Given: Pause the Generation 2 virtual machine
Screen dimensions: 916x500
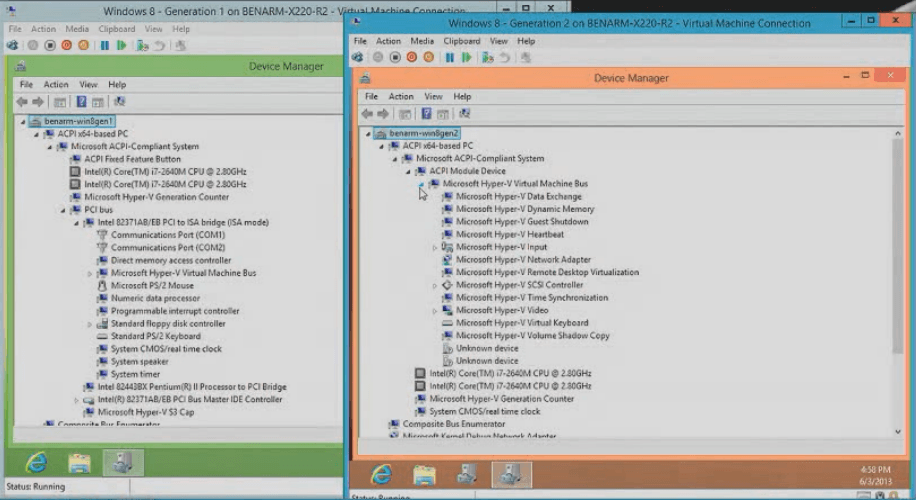Looking at the screenshot, I should point(449,57).
